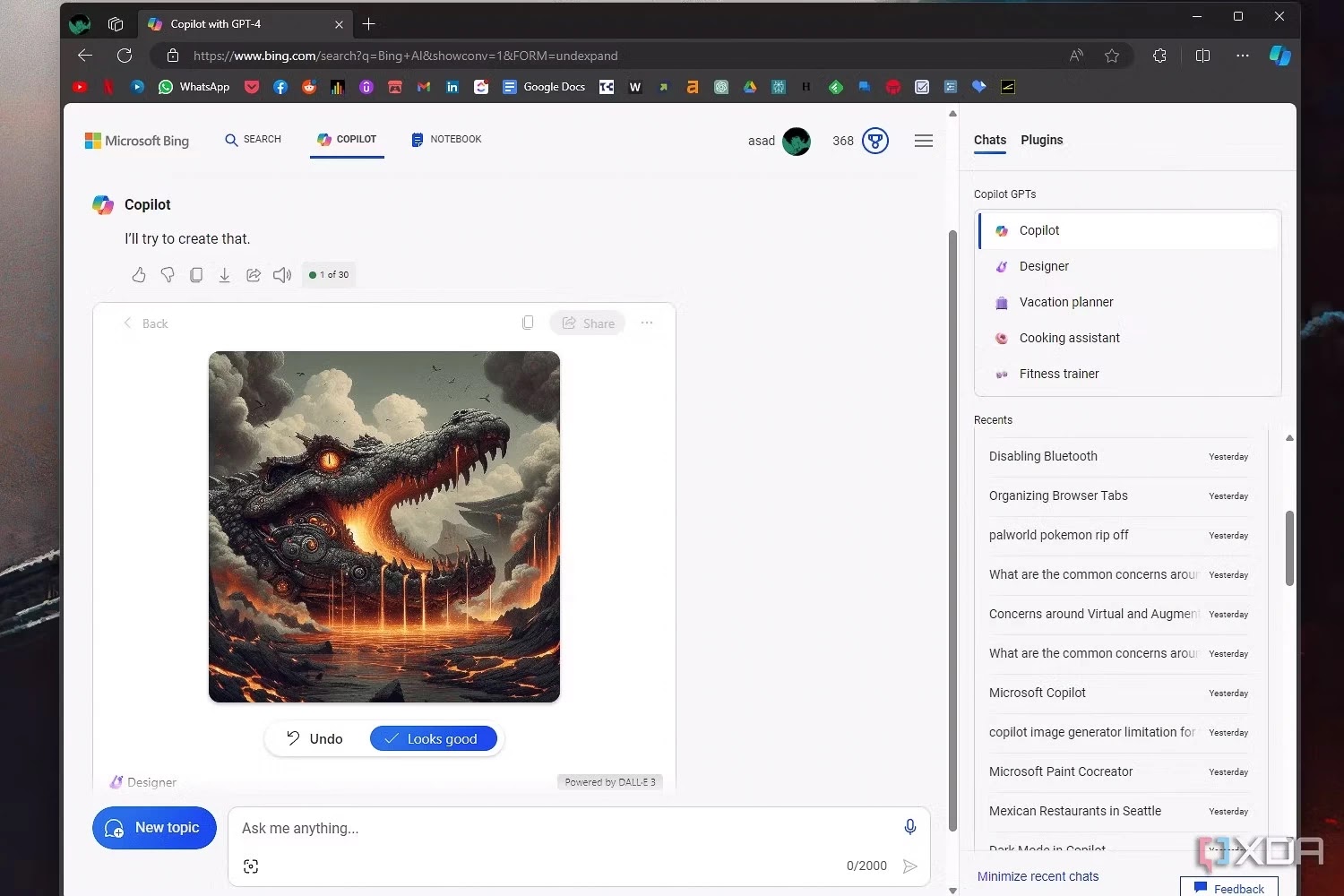Image resolution: width=1344 pixels, height=896 pixels.
Task: Open the Plugins tab
Action: click(1042, 140)
